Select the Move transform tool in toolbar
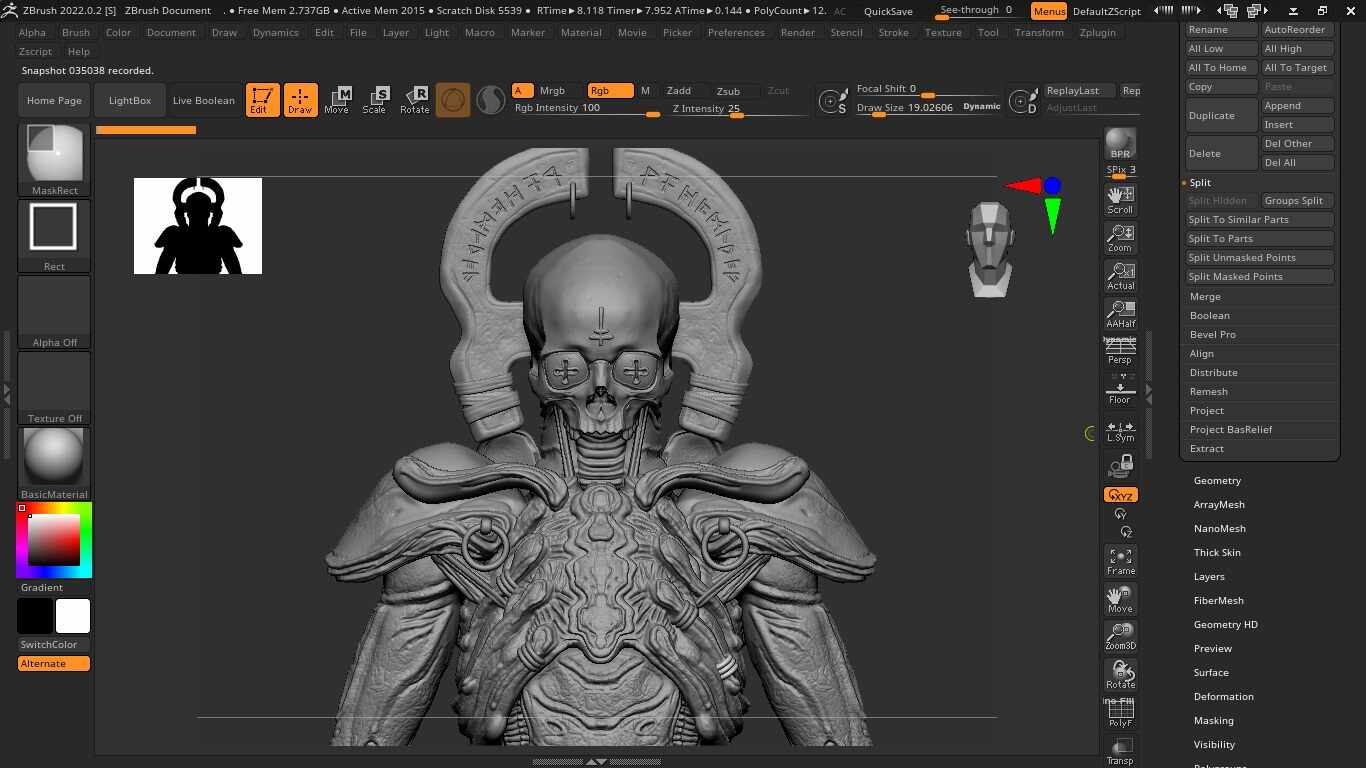This screenshot has width=1366, height=768. pyautogui.click(x=337, y=100)
